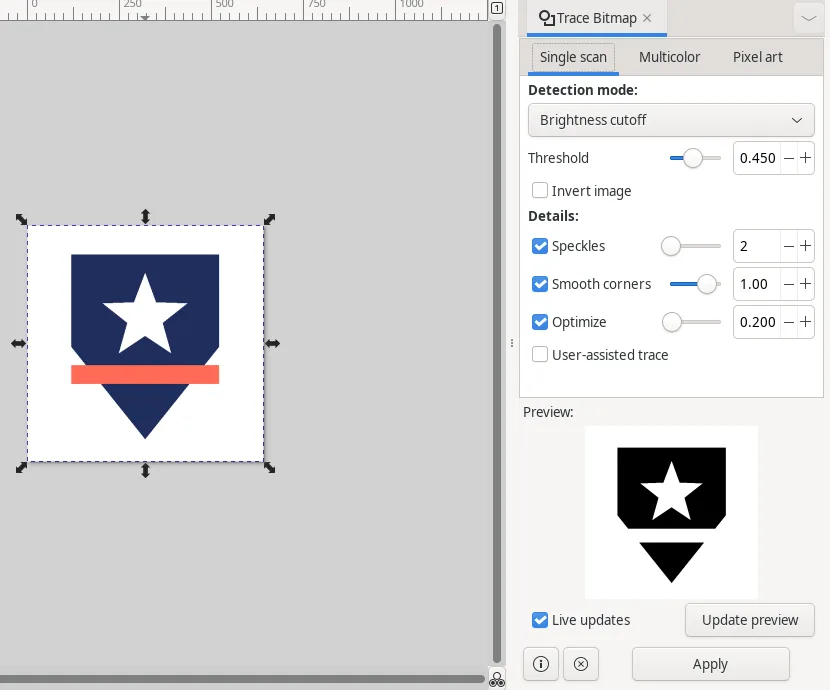Toggle the Live updates checkbox
This screenshot has height=690, width=830.
(539, 620)
